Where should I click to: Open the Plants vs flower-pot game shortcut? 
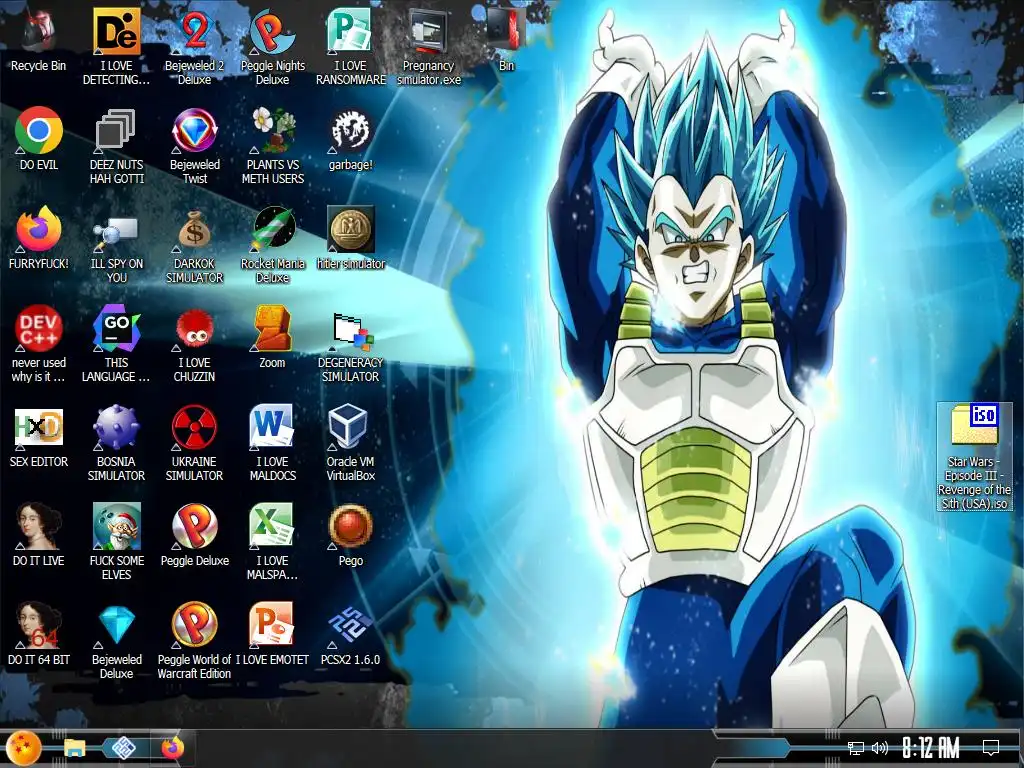pos(272,145)
